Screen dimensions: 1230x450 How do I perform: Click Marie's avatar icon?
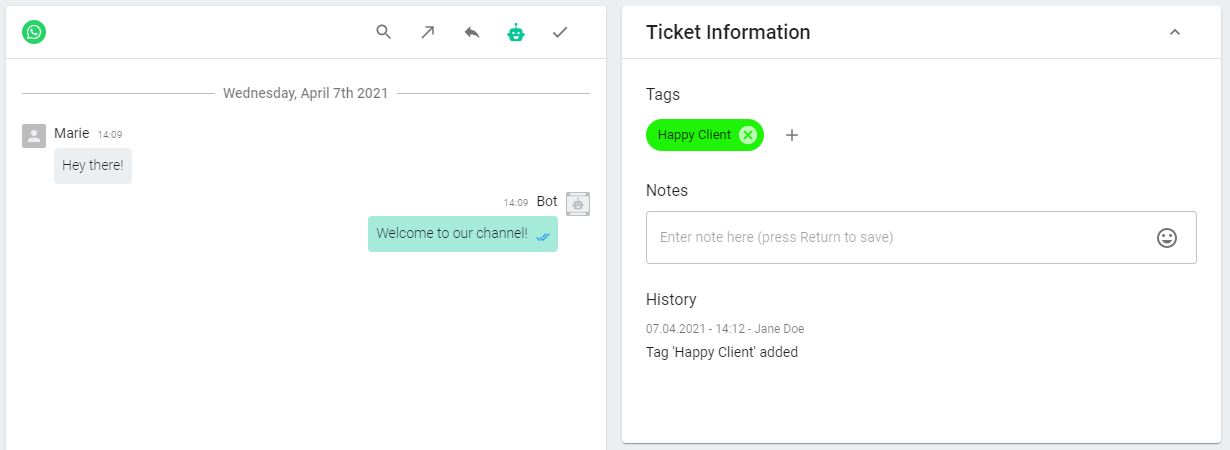point(34,136)
